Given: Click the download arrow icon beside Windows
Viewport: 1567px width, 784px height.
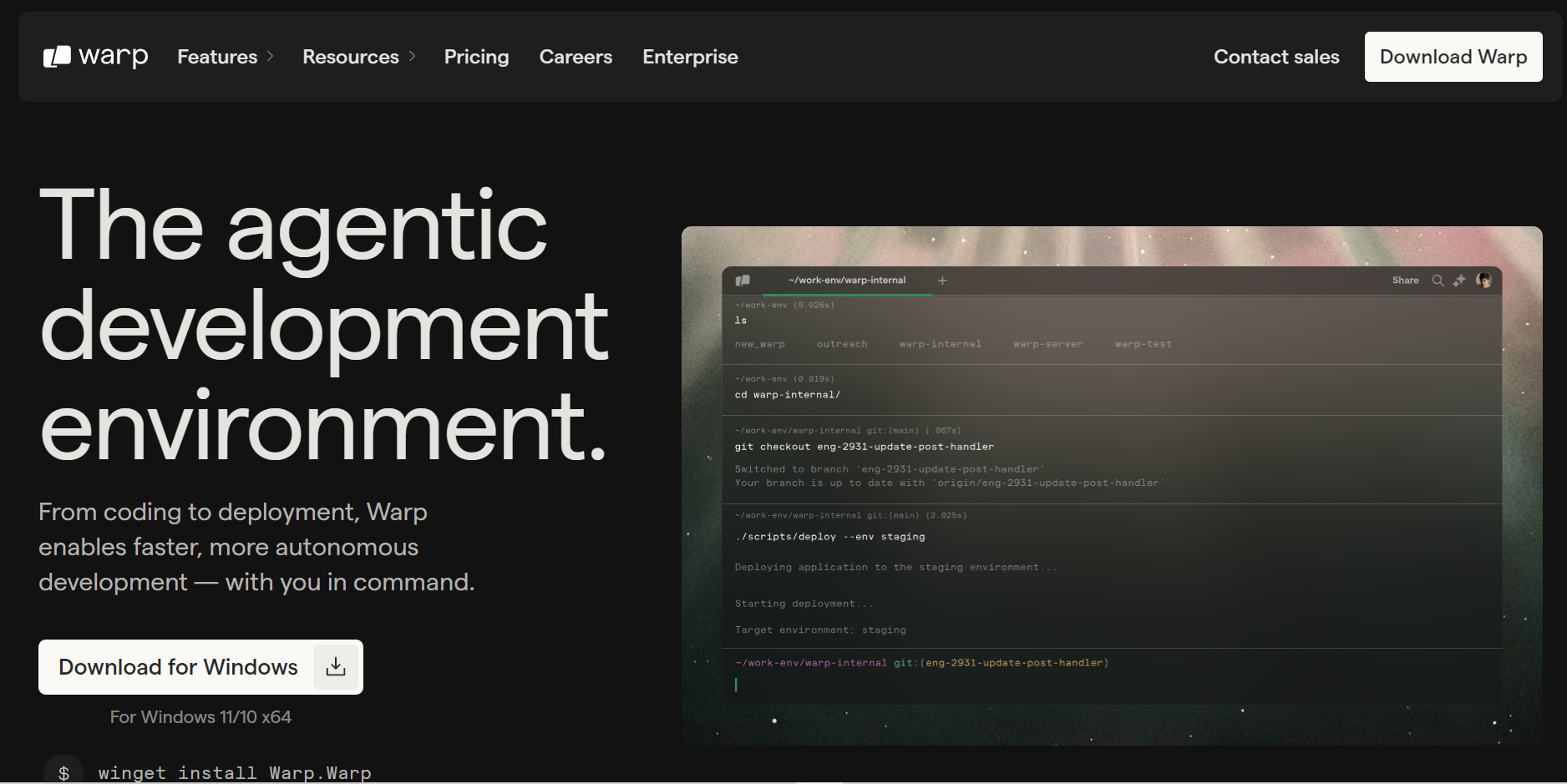Looking at the screenshot, I should [x=336, y=667].
